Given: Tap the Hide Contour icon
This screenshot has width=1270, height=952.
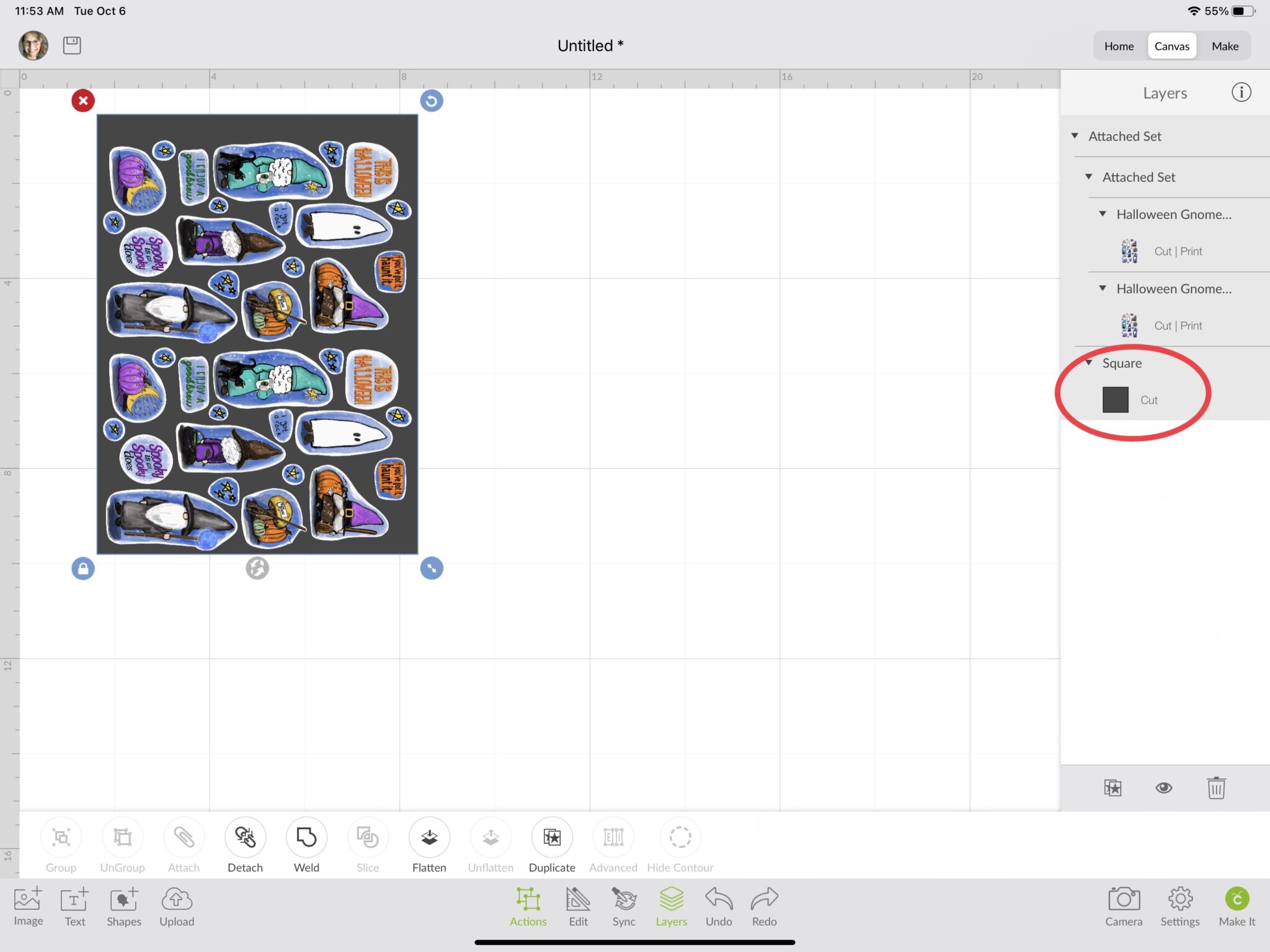Looking at the screenshot, I should point(680,837).
